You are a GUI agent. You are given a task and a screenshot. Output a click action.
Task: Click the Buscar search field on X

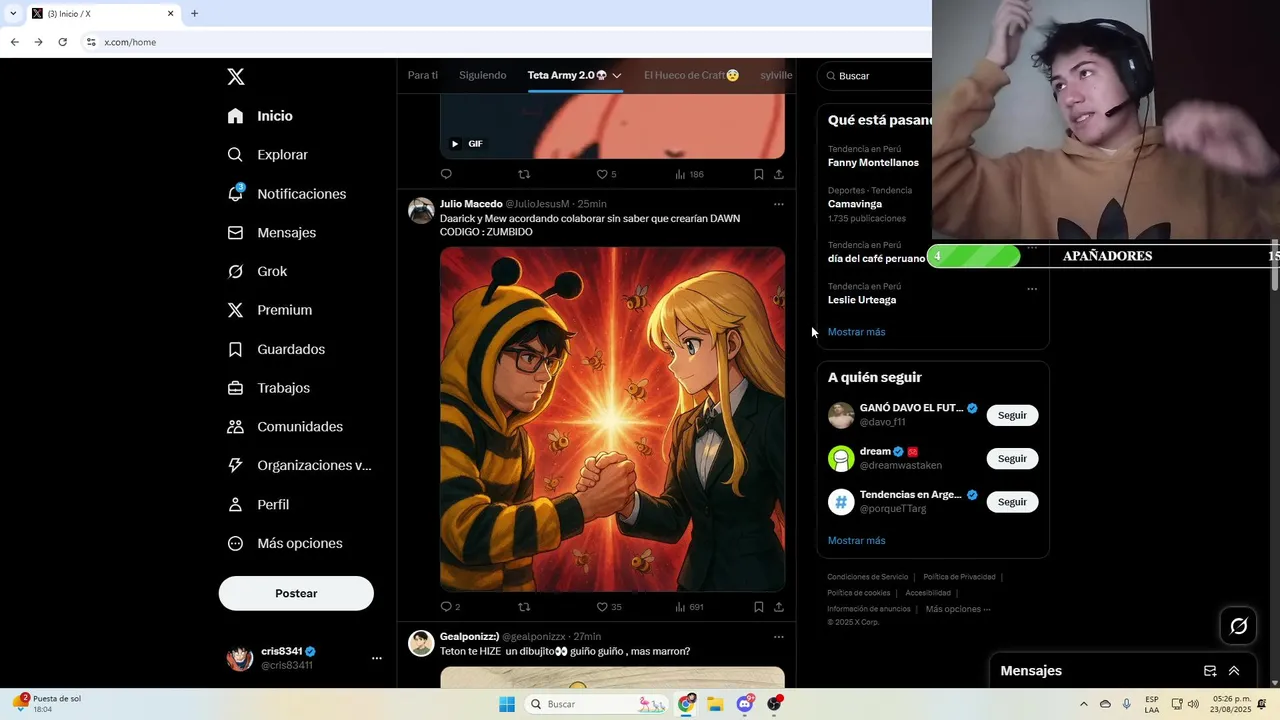click(876, 76)
